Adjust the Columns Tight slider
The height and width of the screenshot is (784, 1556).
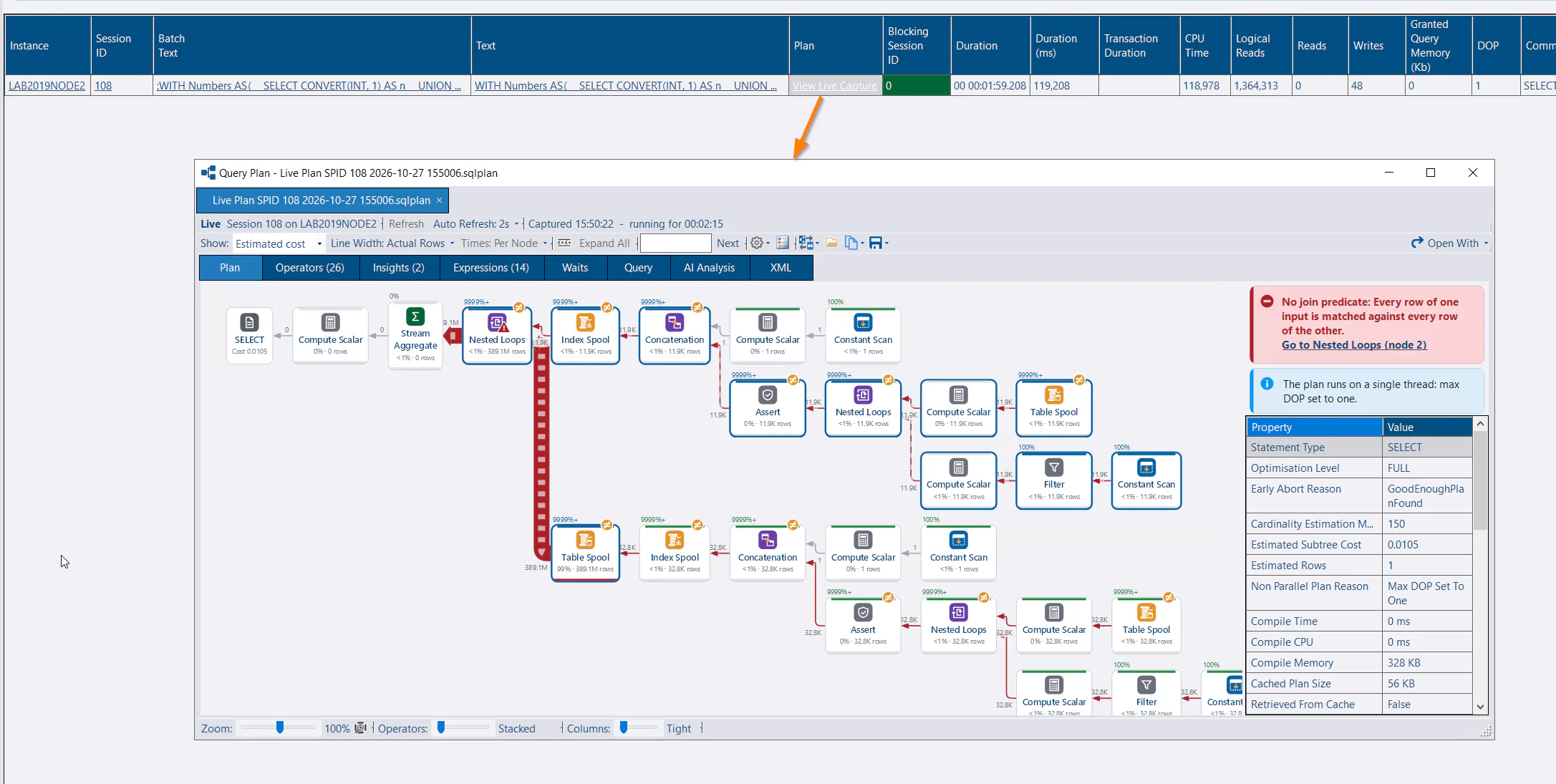(x=624, y=727)
